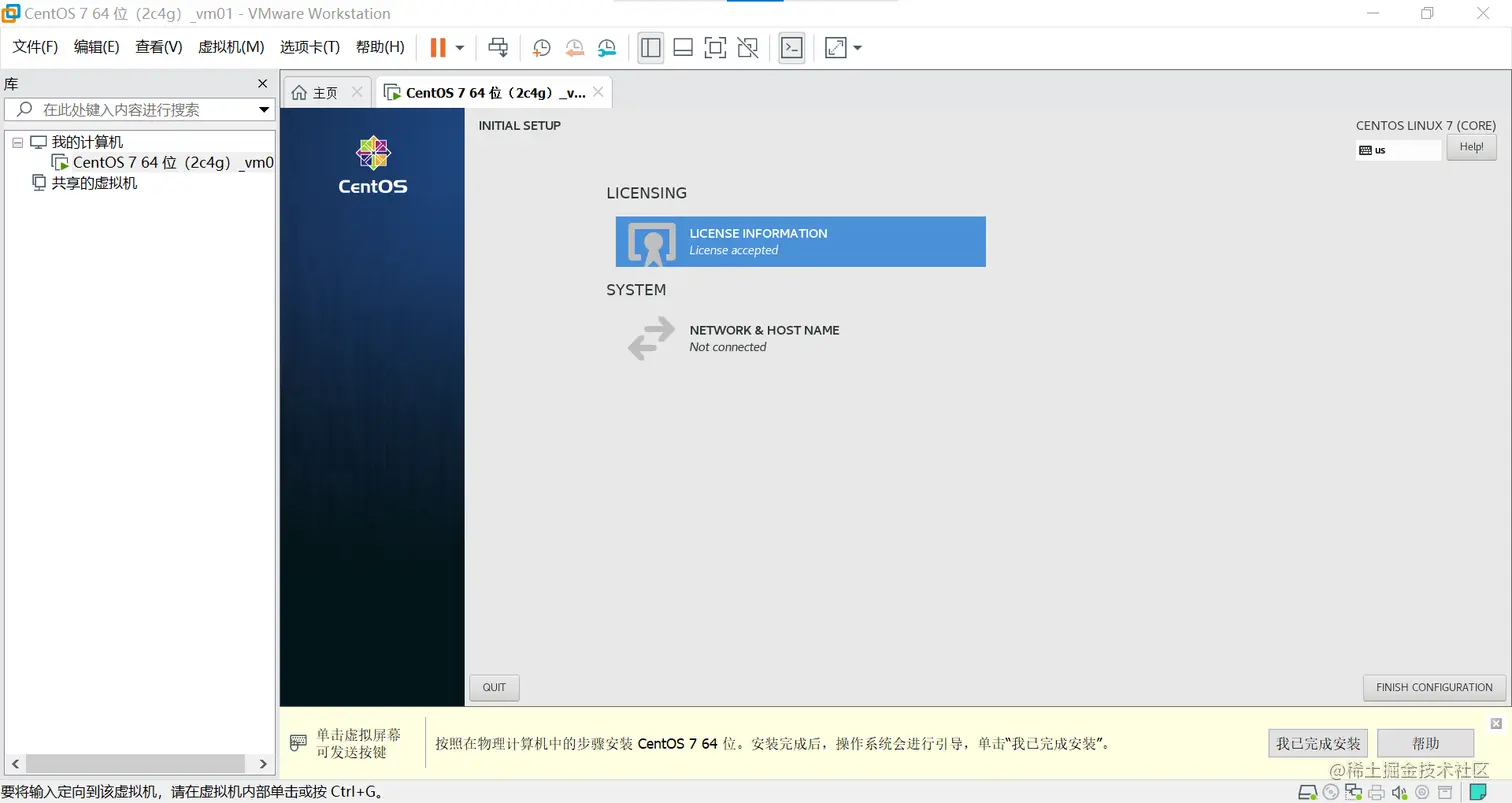The height and width of the screenshot is (803, 1512).
Task: Click the network adapter status icon
Action: [x=1353, y=792]
